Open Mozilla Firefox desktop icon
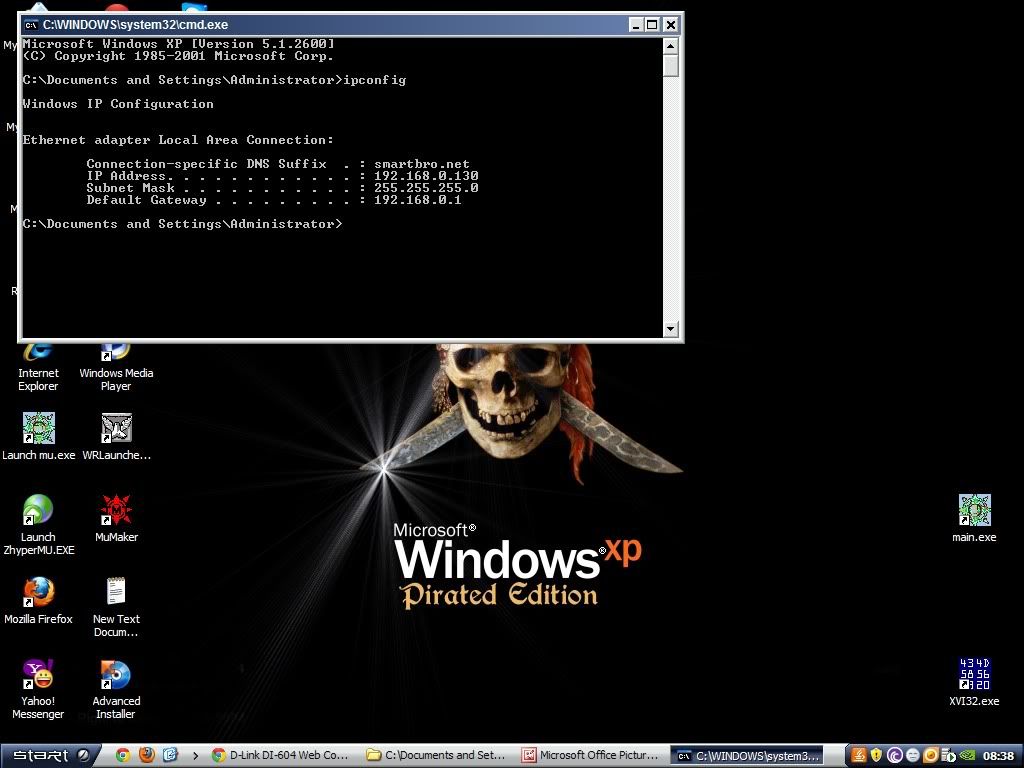This screenshot has width=1024, height=768. (x=38, y=592)
